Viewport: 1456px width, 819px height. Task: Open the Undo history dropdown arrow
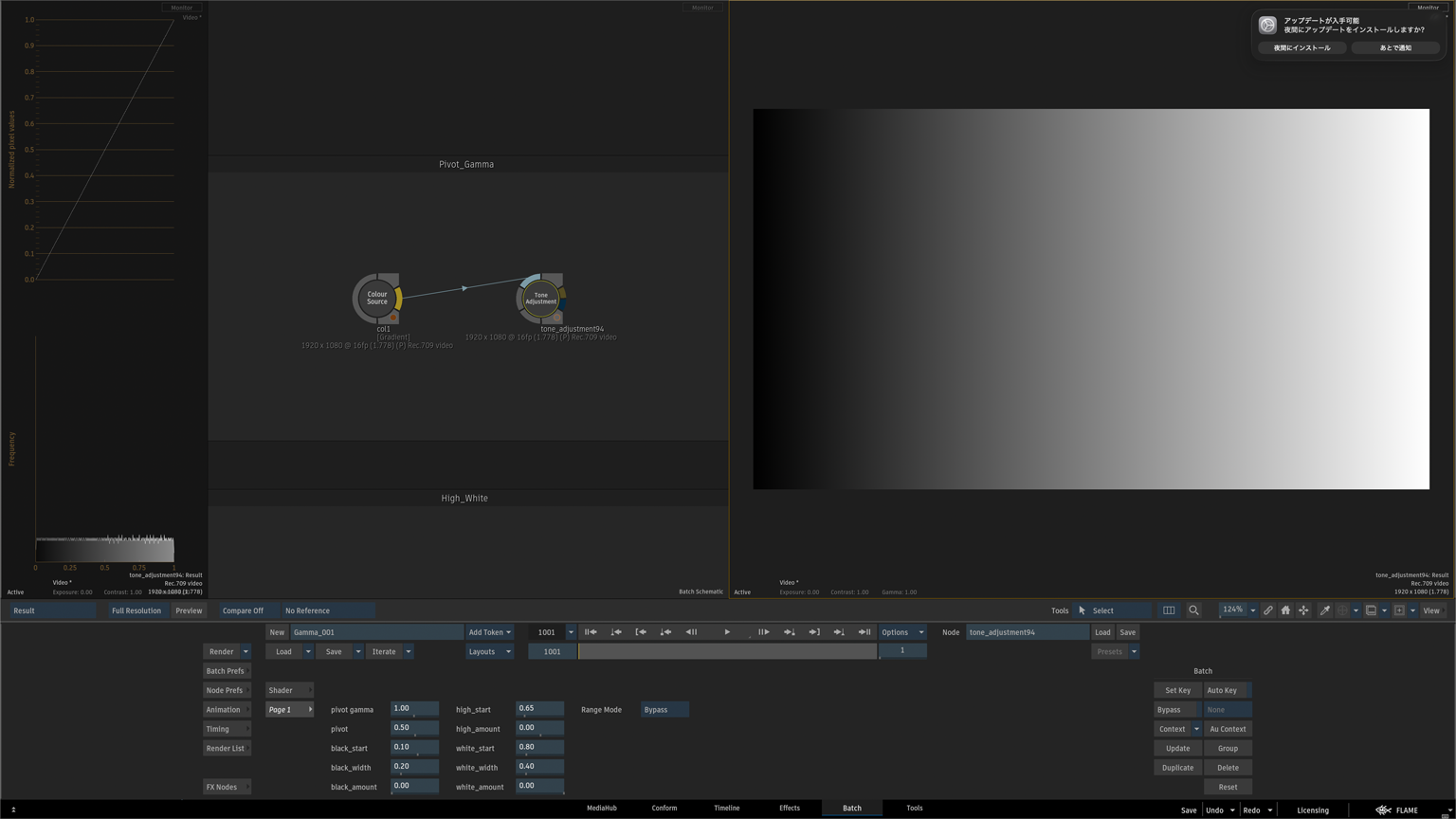[x=1232, y=810]
